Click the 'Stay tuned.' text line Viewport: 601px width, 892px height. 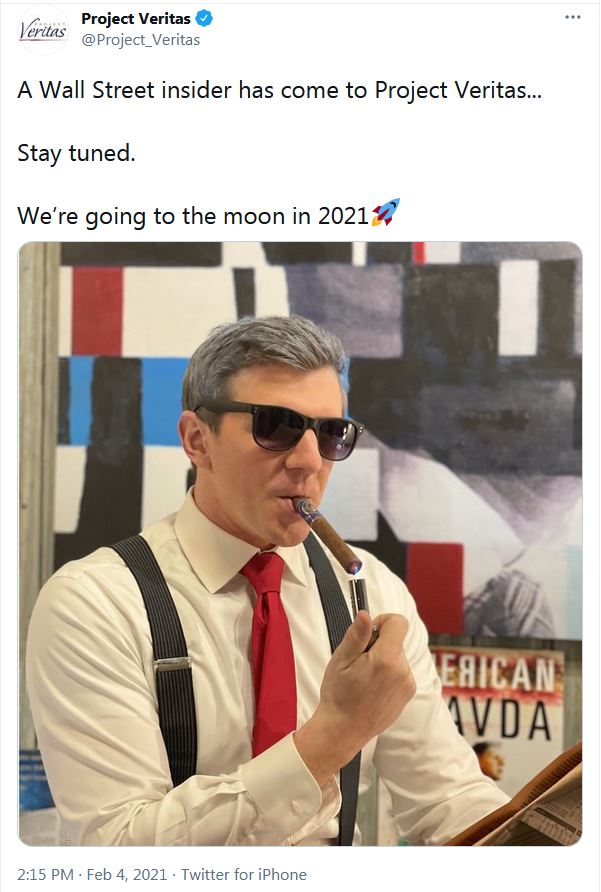pyautogui.click(x=76, y=154)
